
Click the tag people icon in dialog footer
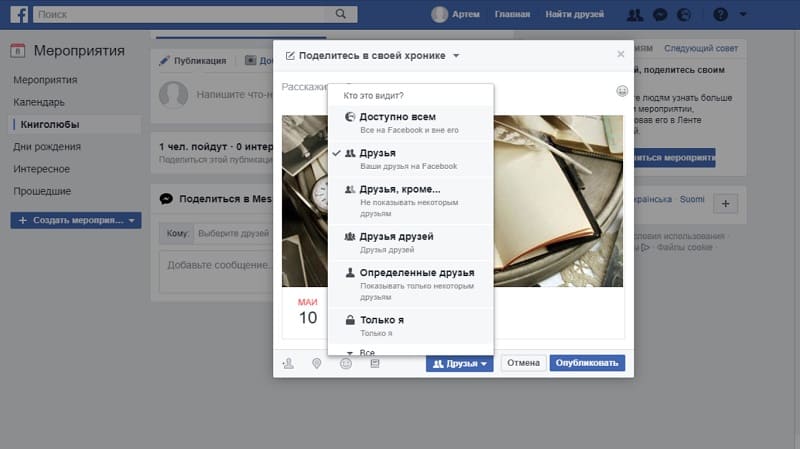point(288,363)
